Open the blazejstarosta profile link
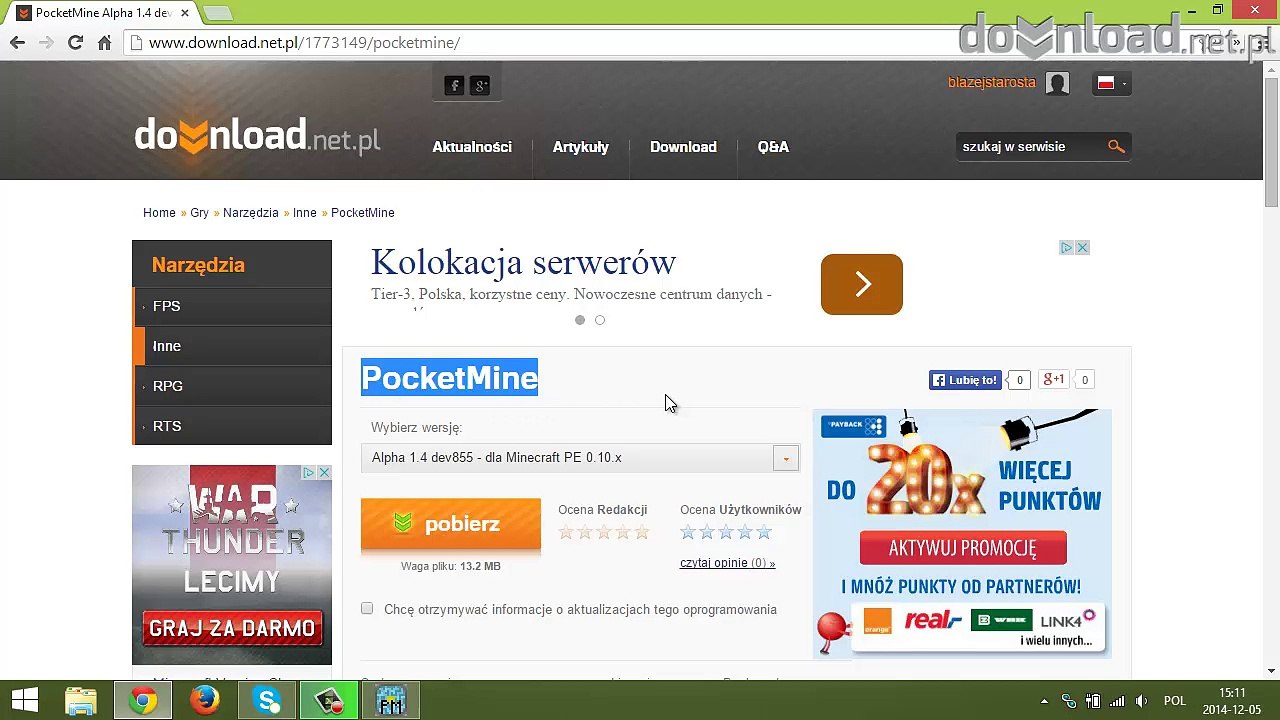 click(x=992, y=83)
